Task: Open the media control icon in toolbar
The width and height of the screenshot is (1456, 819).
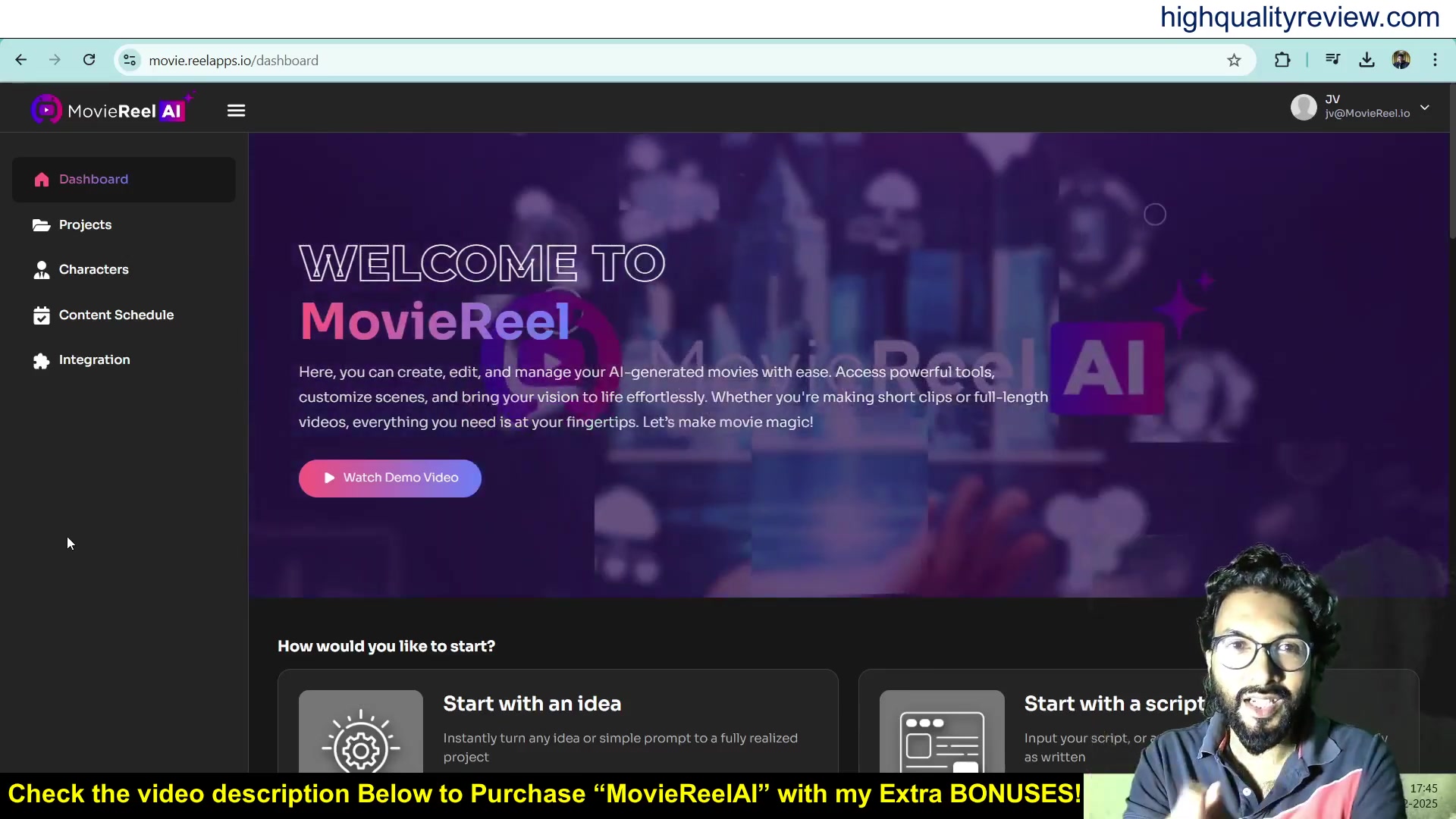Action: pyautogui.click(x=1332, y=60)
